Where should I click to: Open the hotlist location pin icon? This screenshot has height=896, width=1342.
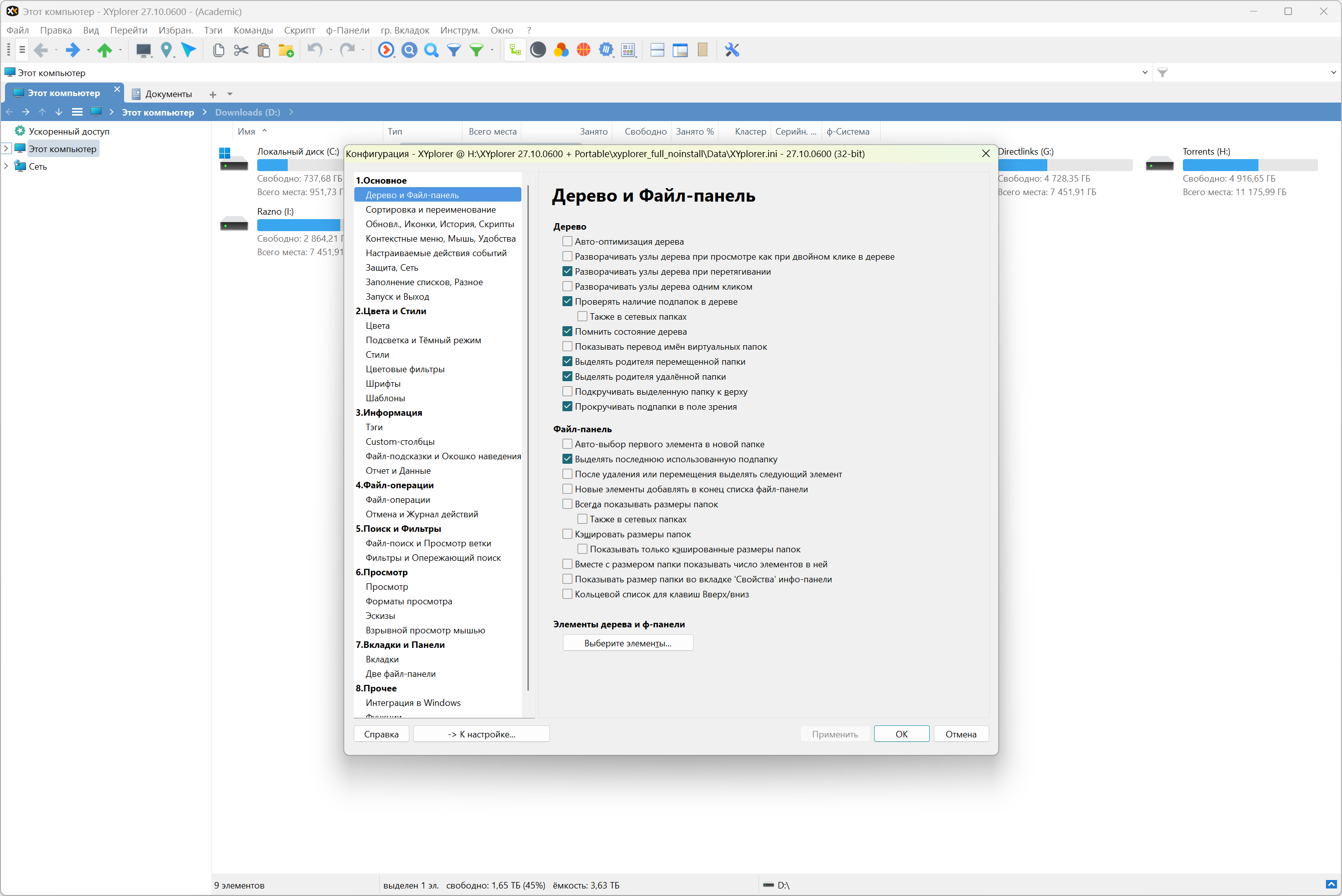[166, 51]
